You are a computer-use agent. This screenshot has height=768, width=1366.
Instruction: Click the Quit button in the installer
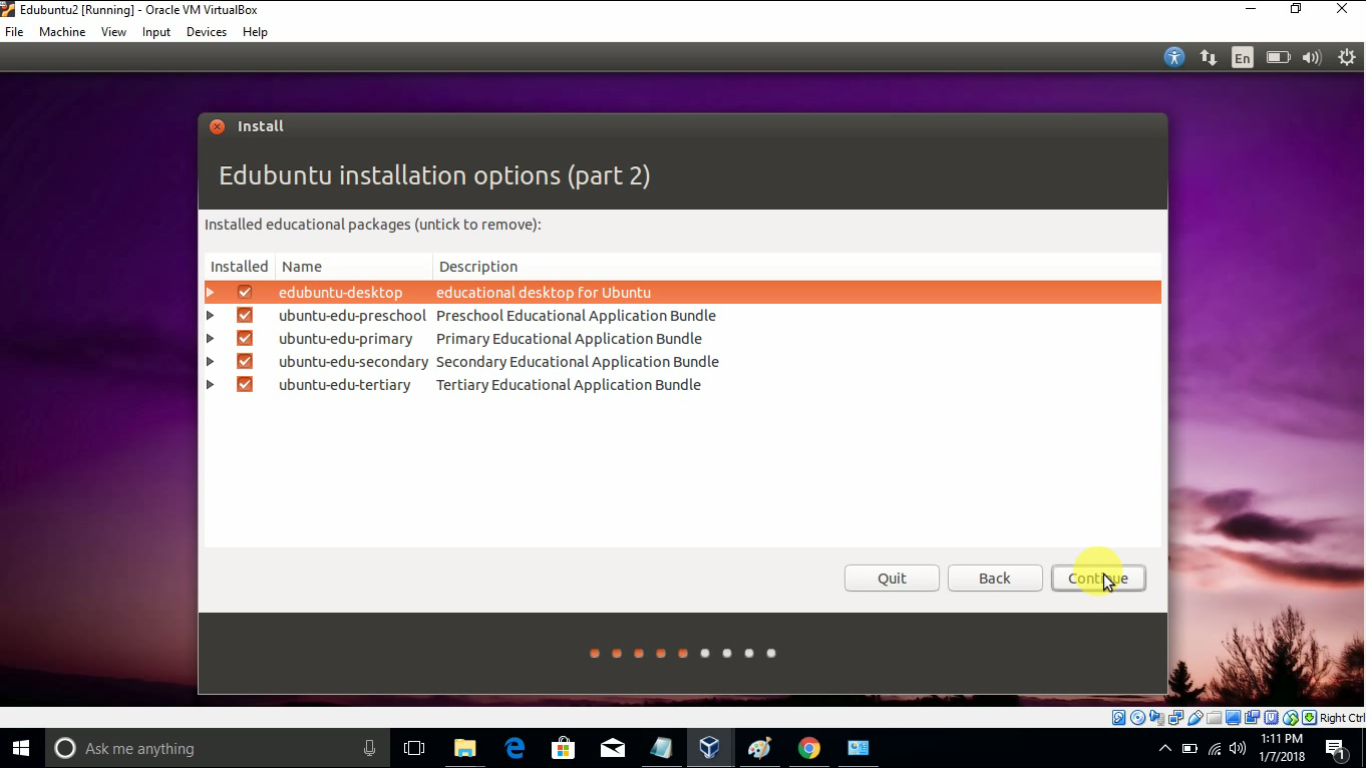[892, 578]
